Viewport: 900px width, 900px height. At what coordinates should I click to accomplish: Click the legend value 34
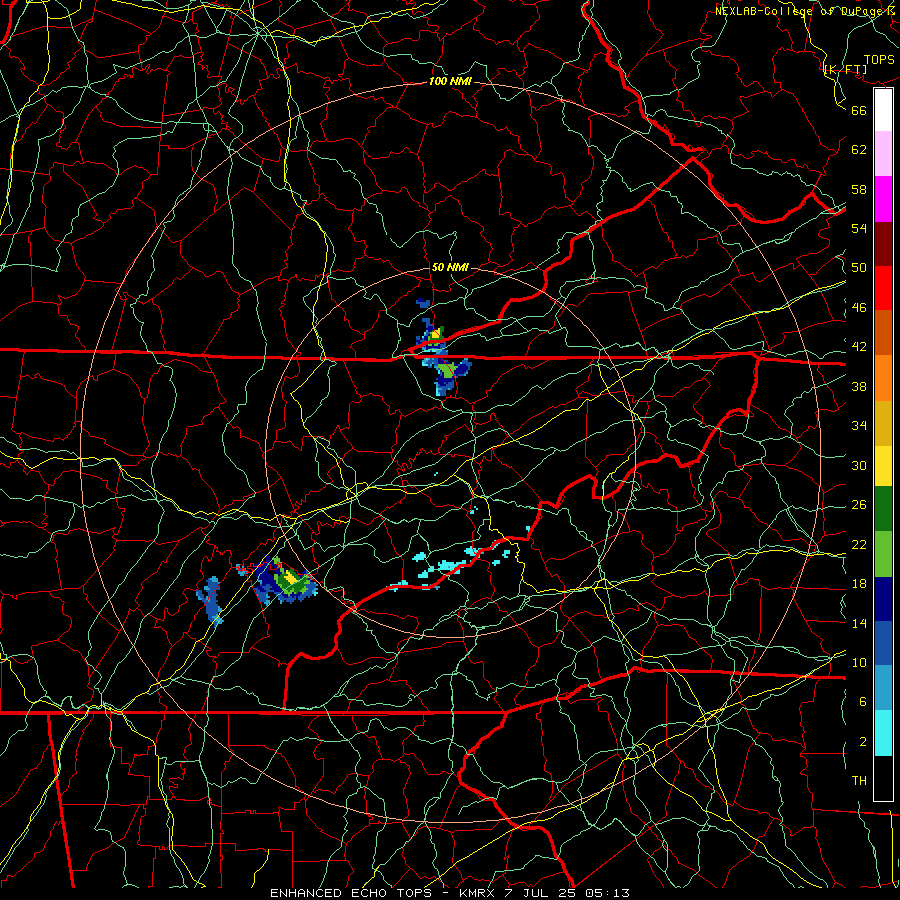[x=859, y=425]
